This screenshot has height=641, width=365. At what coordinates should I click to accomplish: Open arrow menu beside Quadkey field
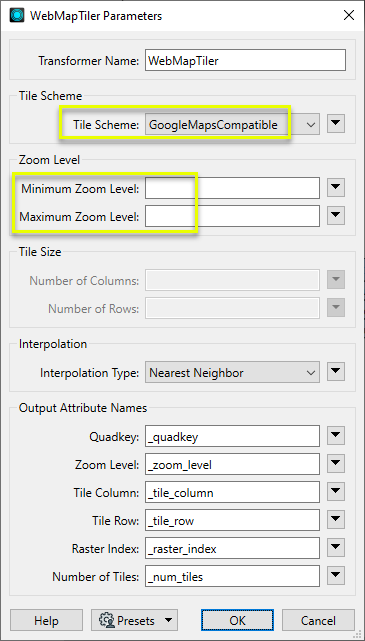(x=336, y=436)
